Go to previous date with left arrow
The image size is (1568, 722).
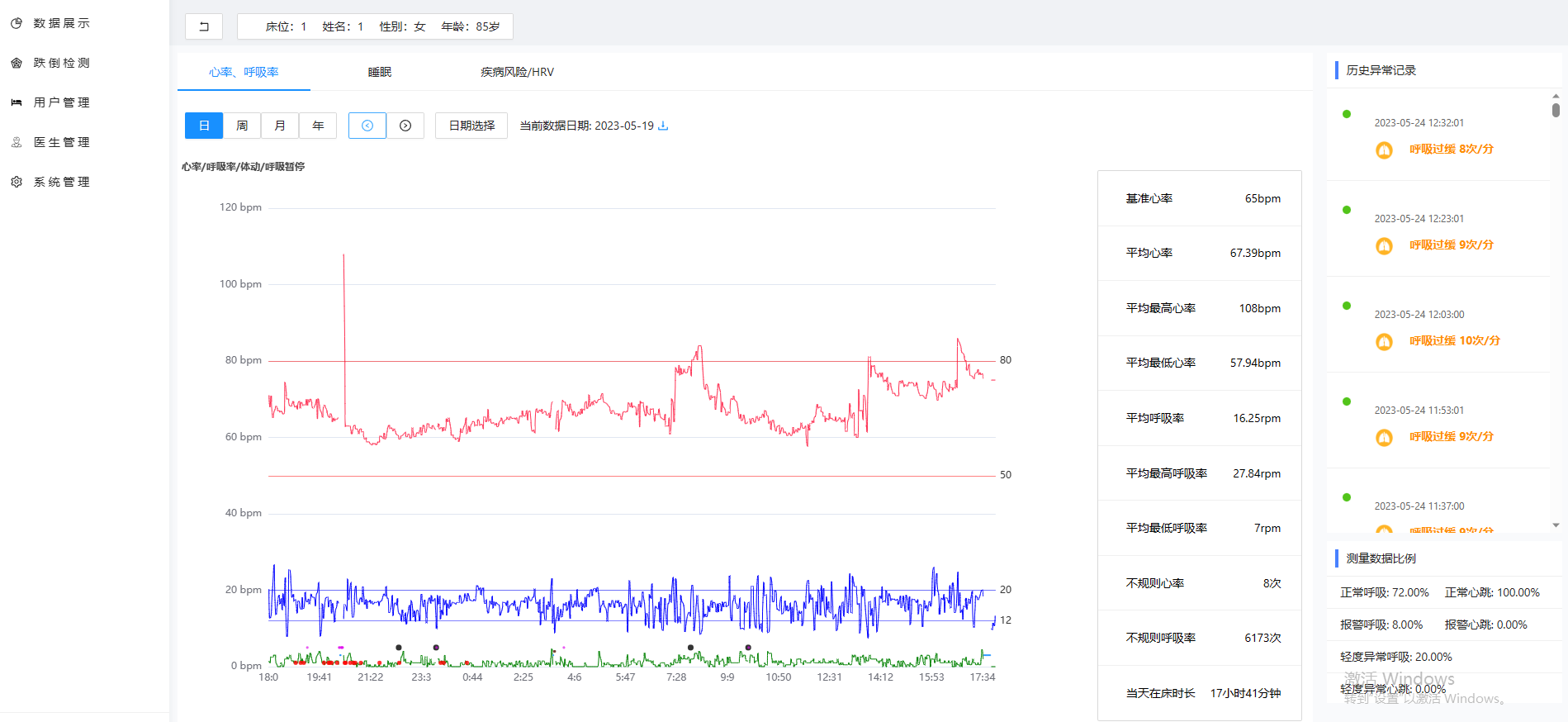pyautogui.click(x=367, y=126)
